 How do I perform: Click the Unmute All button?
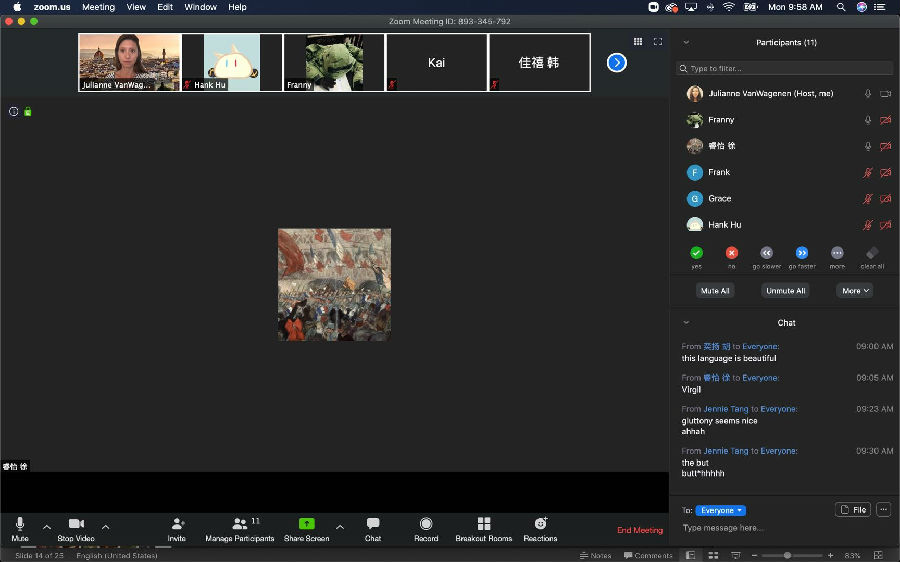click(x=785, y=290)
